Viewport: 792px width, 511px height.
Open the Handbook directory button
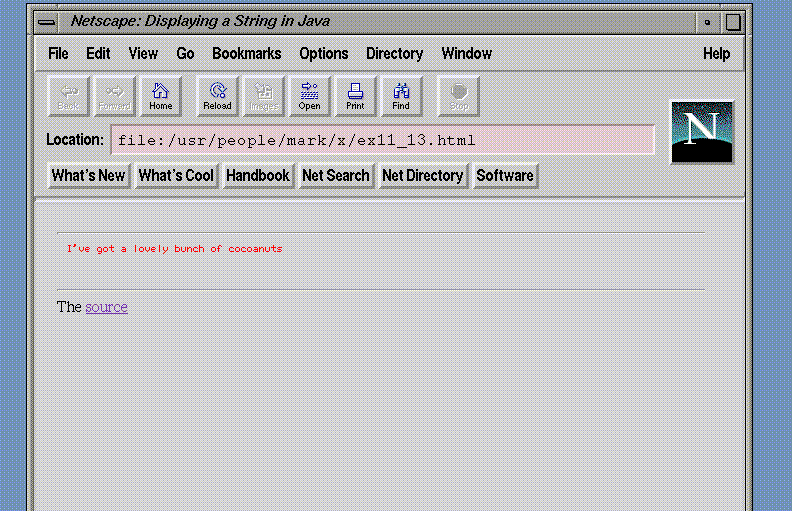[x=258, y=176]
